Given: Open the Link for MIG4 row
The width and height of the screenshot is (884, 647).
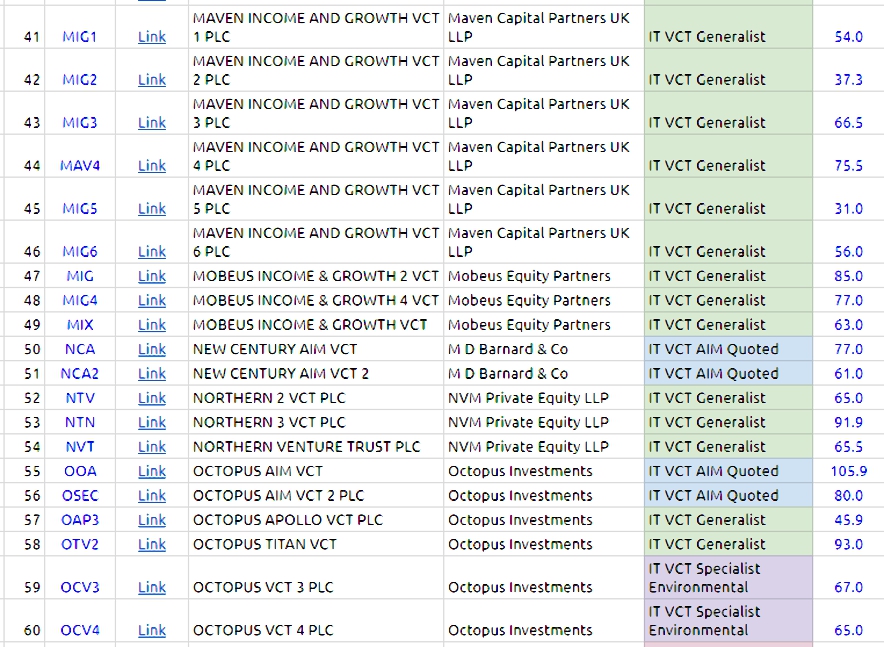Looking at the screenshot, I should [x=152, y=300].
